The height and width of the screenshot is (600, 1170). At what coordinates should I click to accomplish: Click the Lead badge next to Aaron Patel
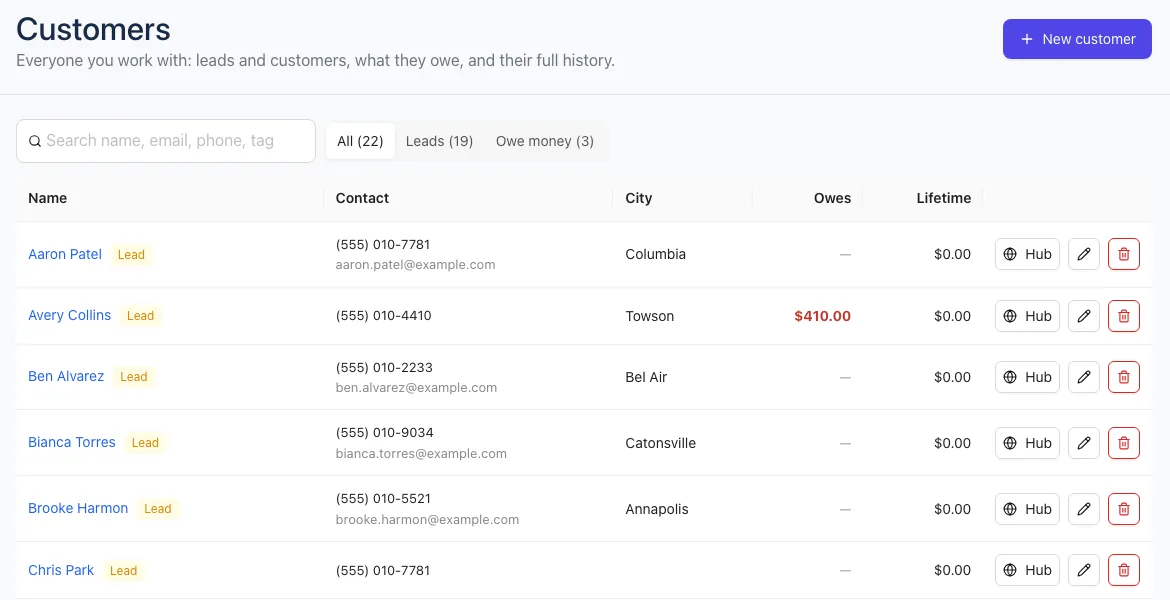coord(131,254)
